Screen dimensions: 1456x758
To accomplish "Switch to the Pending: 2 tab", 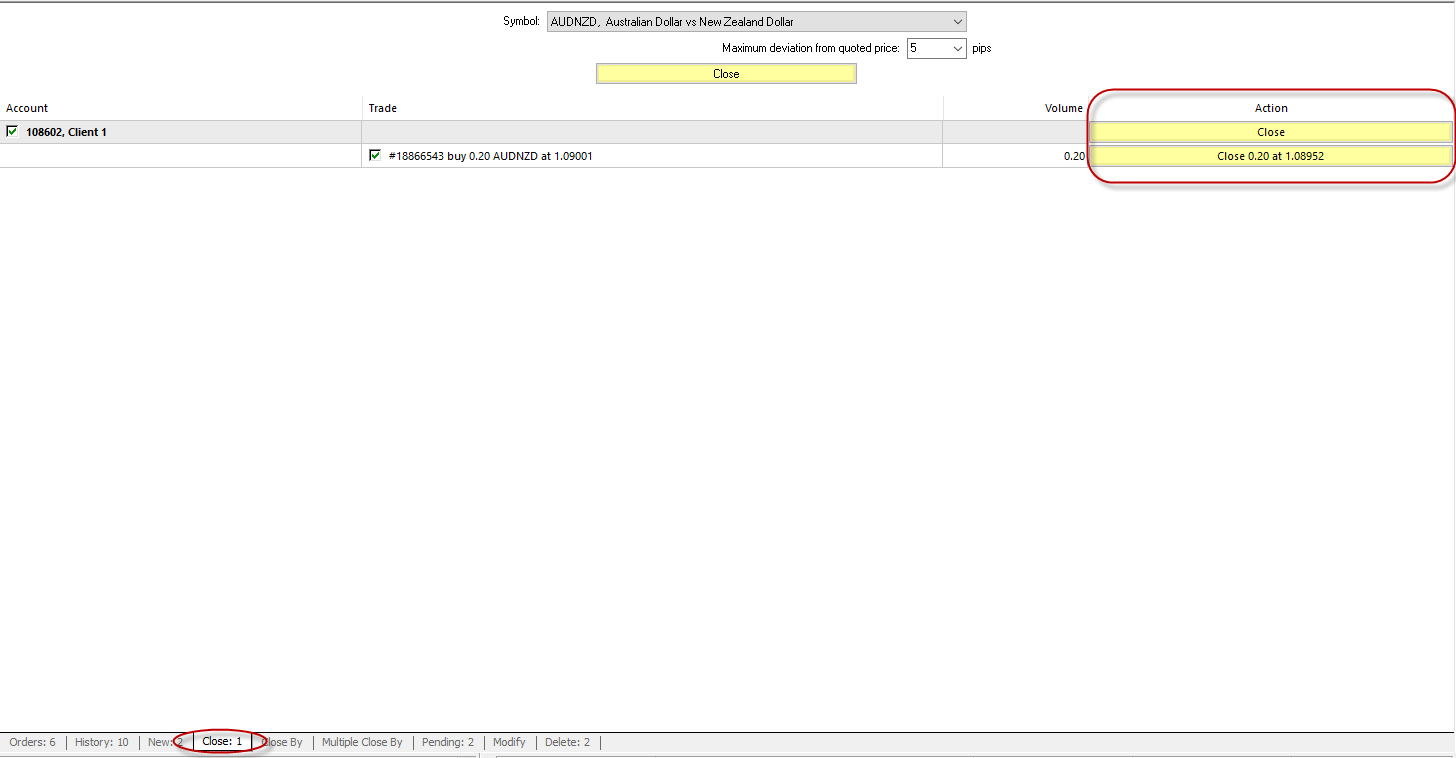I will click(x=448, y=742).
